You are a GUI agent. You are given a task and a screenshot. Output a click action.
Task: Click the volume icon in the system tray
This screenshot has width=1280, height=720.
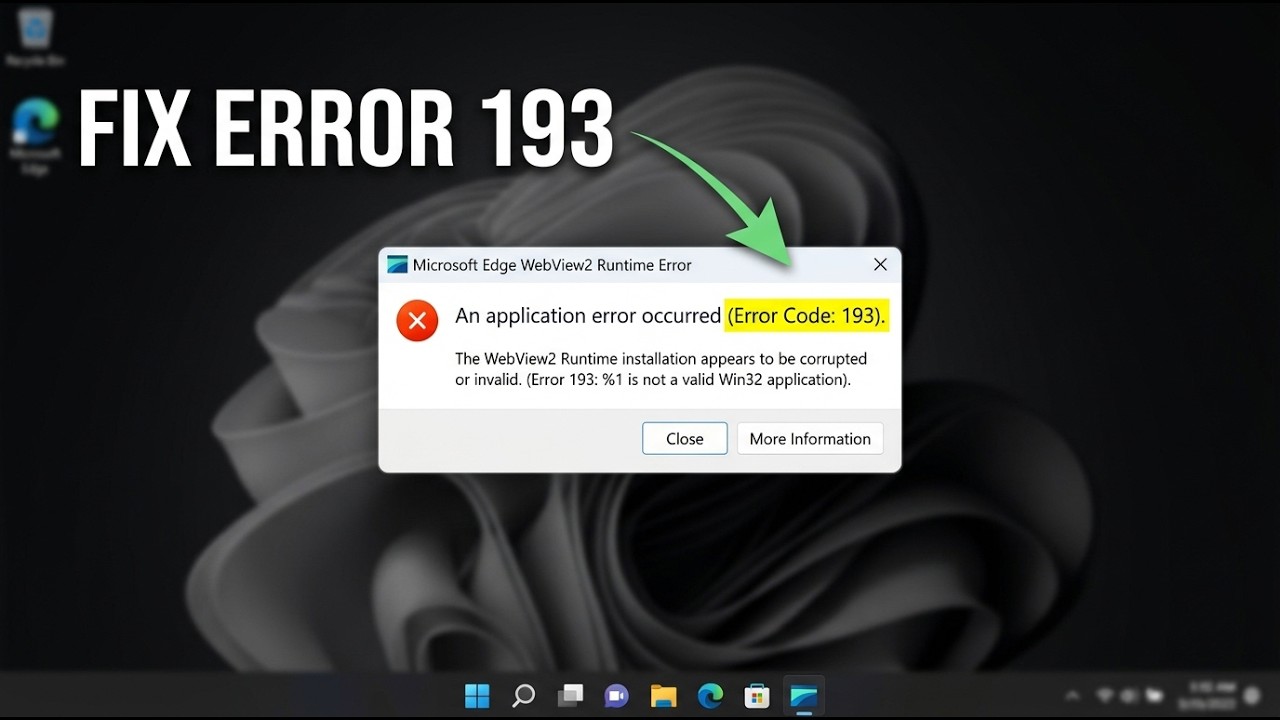click(x=1130, y=695)
